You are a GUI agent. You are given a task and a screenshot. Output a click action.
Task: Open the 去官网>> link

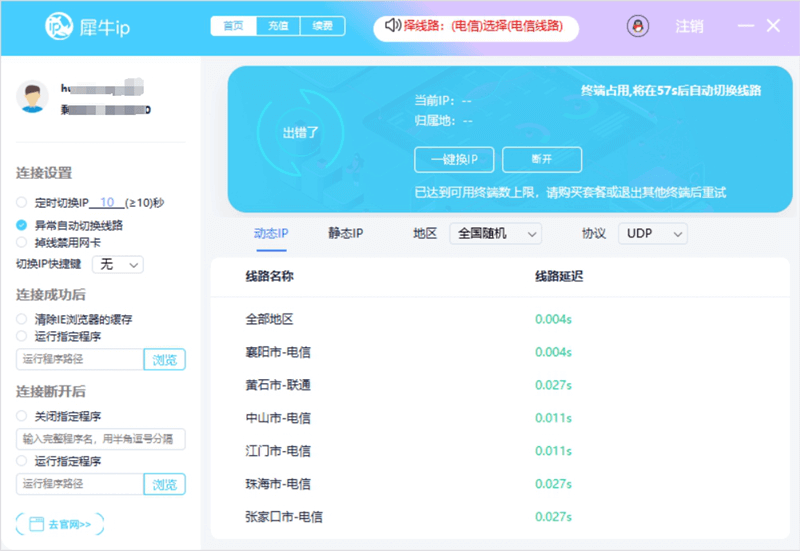60,524
